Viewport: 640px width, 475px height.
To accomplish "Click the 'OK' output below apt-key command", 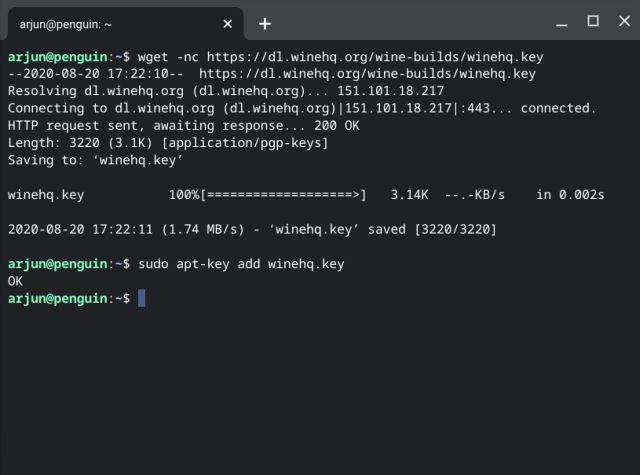I will click(x=15, y=281).
